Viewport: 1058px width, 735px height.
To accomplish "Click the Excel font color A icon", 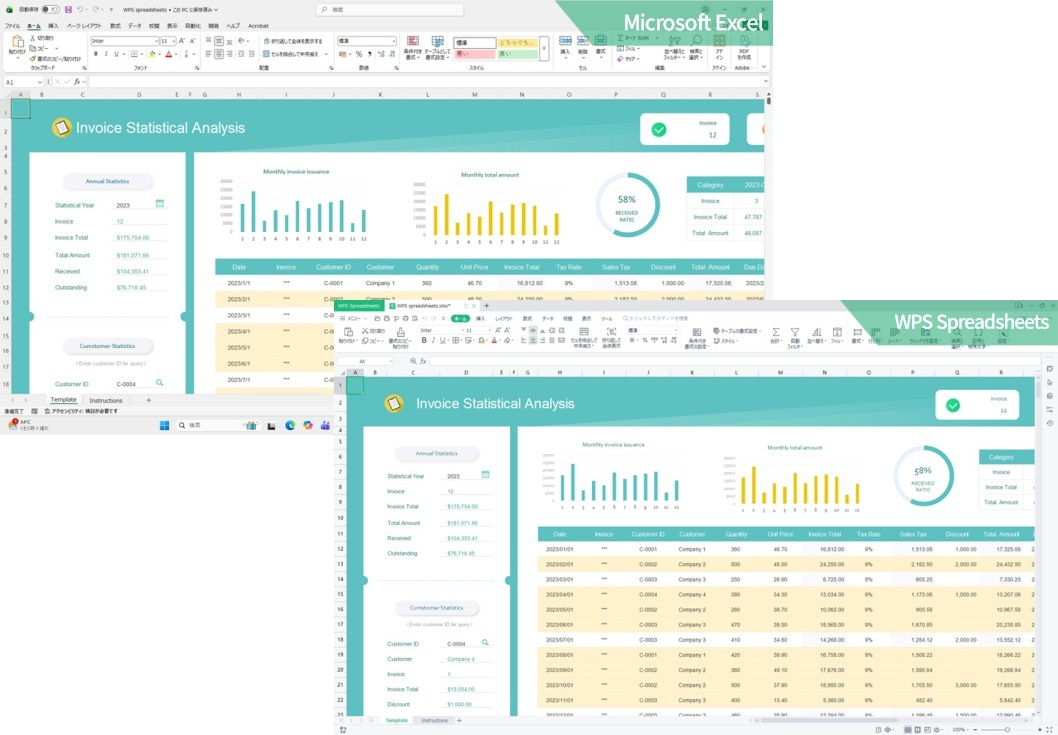I will pyautogui.click(x=169, y=54).
